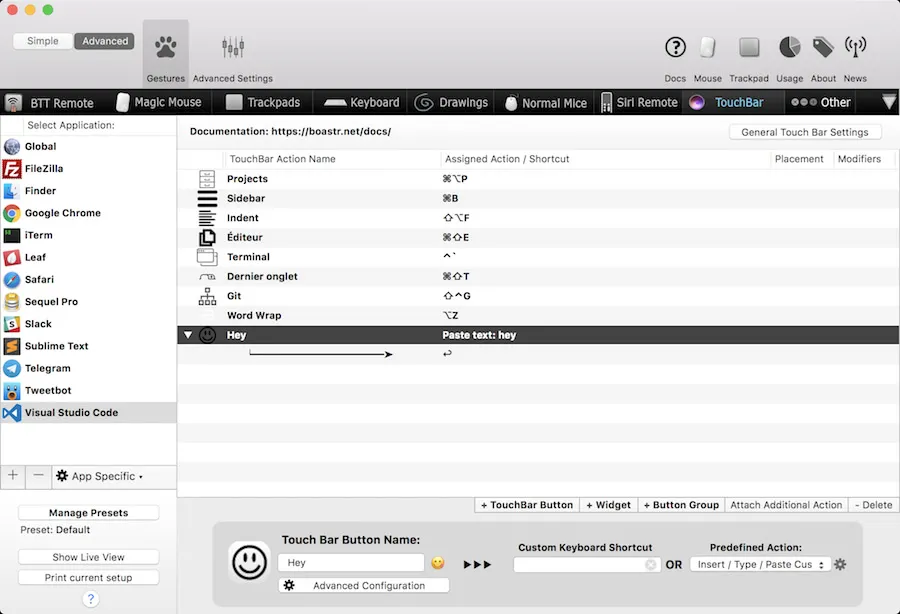Click the Mouse icon in toolbar
The width and height of the screenshot is (900, 614).
click(707, 47)
